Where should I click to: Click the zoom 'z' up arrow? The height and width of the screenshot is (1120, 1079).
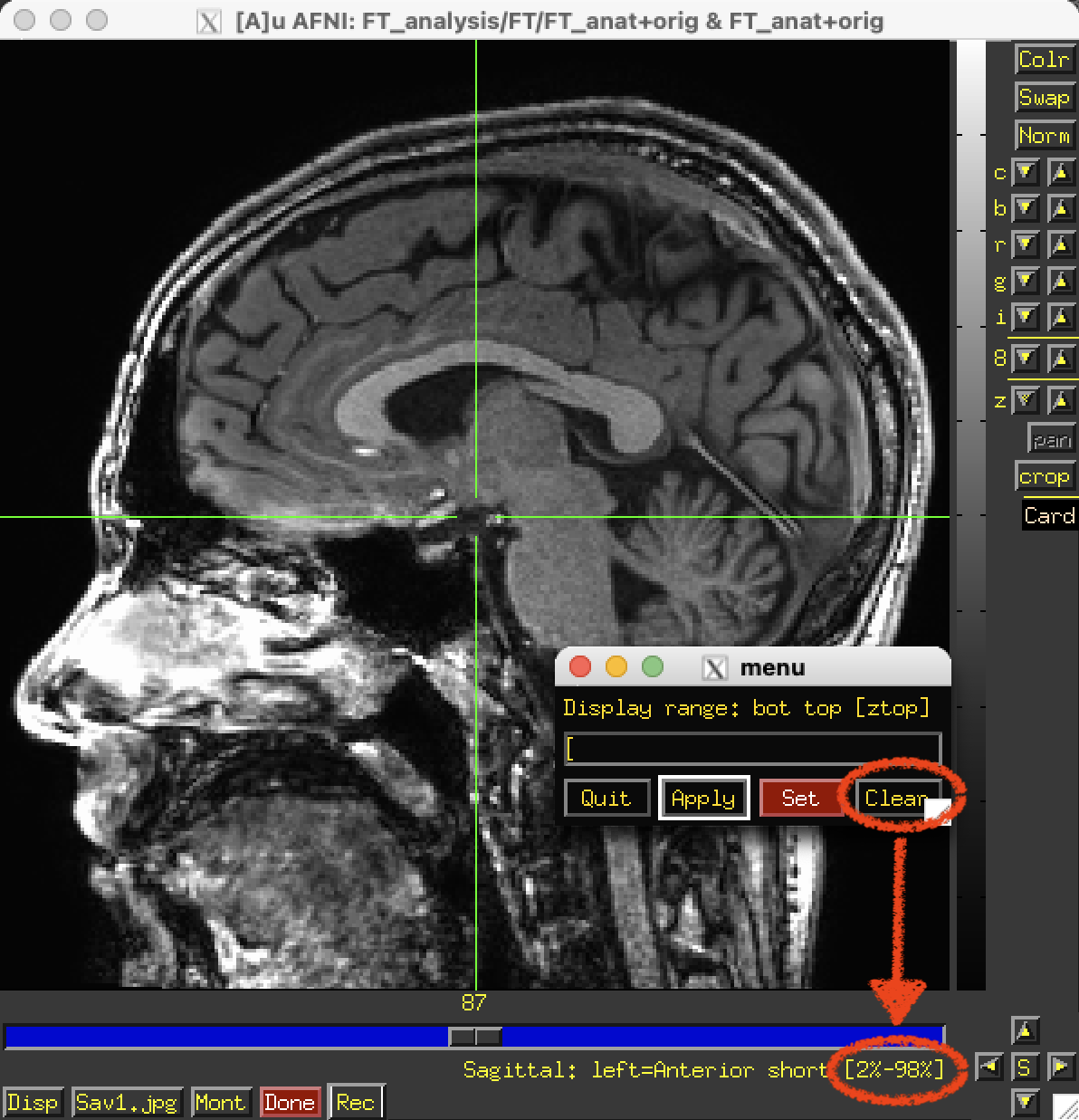pyautogui.click(x=1061, y=399)
